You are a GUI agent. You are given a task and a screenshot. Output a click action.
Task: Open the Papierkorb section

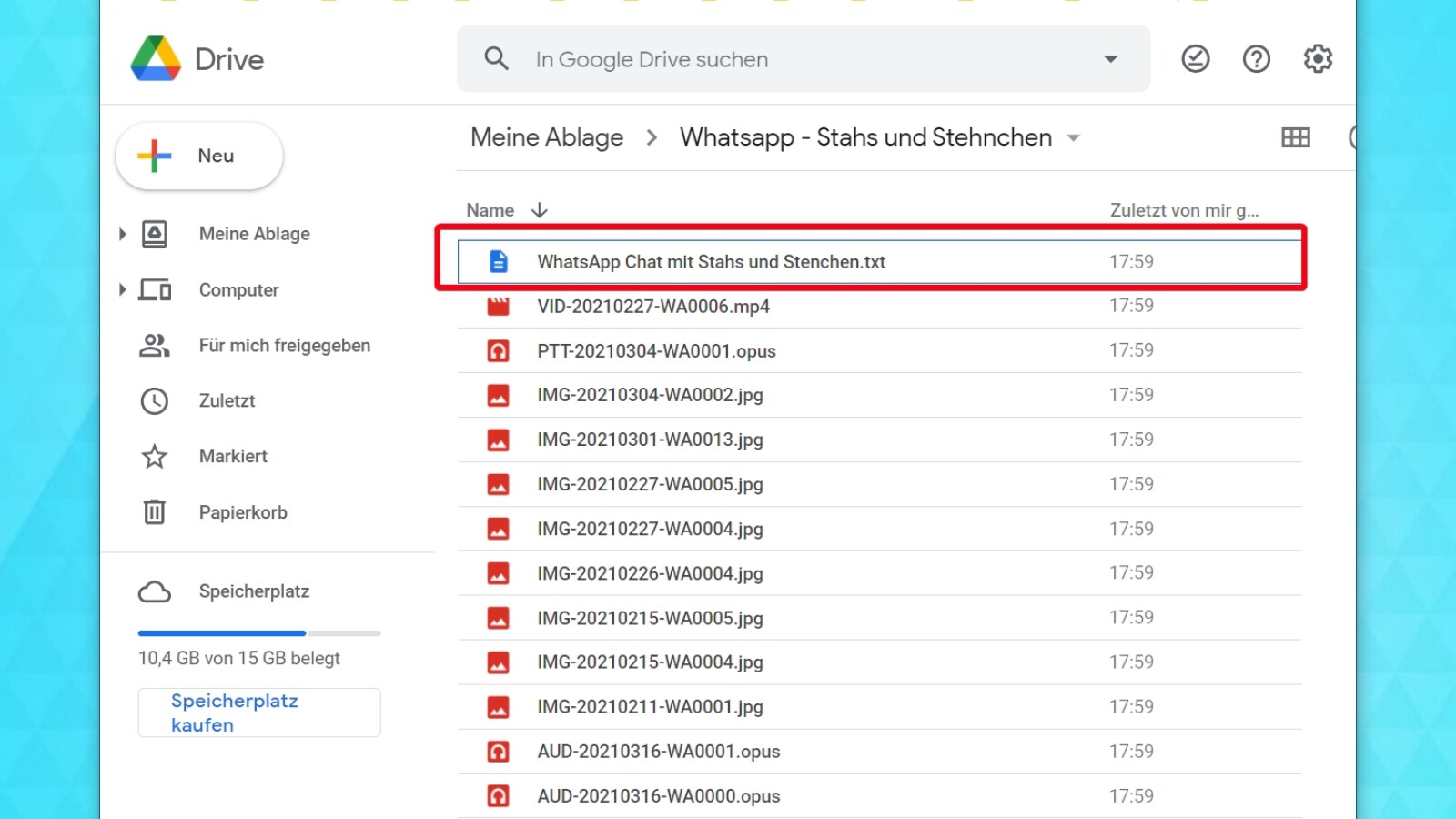(243, 512)
